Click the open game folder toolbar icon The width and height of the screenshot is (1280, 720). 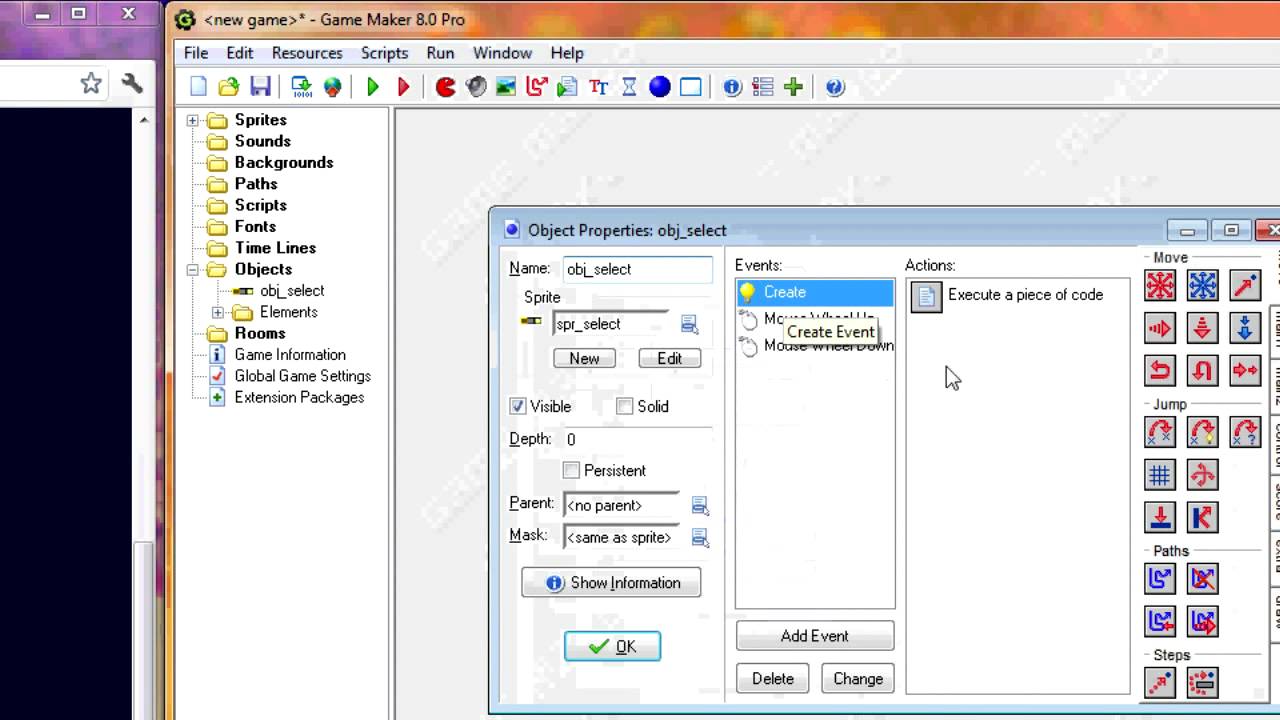(x=229, y=87)
